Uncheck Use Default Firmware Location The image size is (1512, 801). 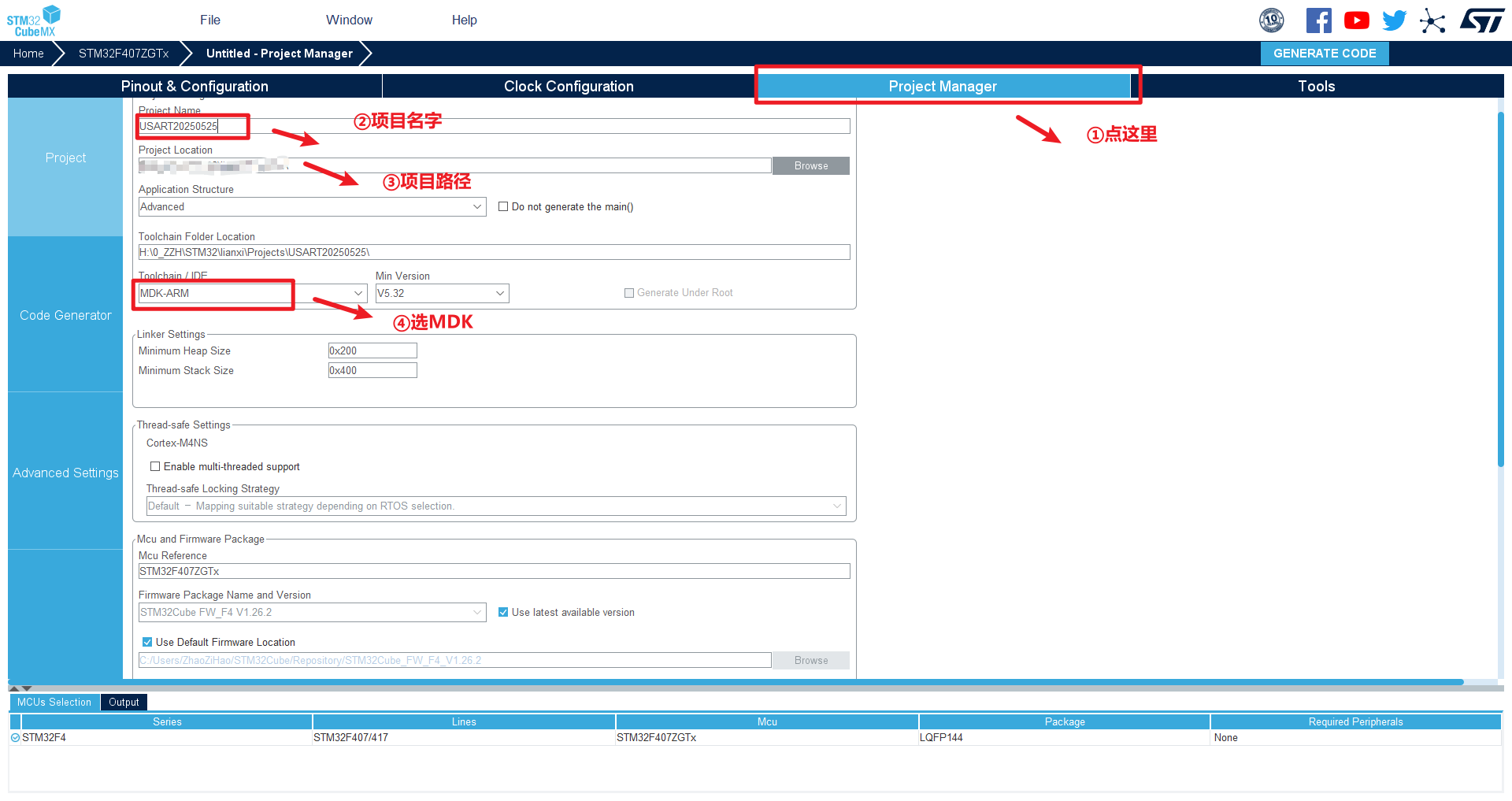[147, 643]
